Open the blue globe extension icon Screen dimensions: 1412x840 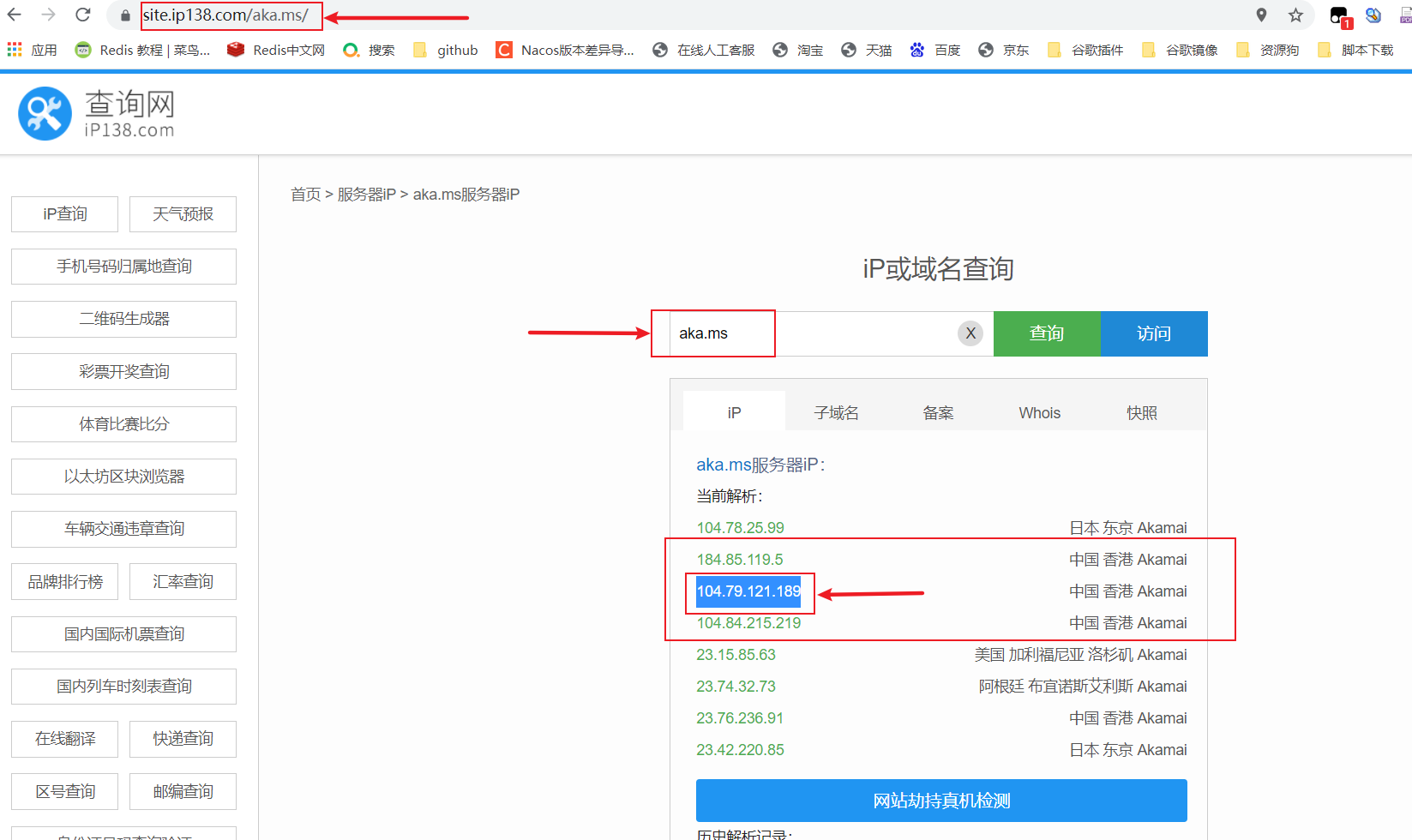coord(1373,15)
